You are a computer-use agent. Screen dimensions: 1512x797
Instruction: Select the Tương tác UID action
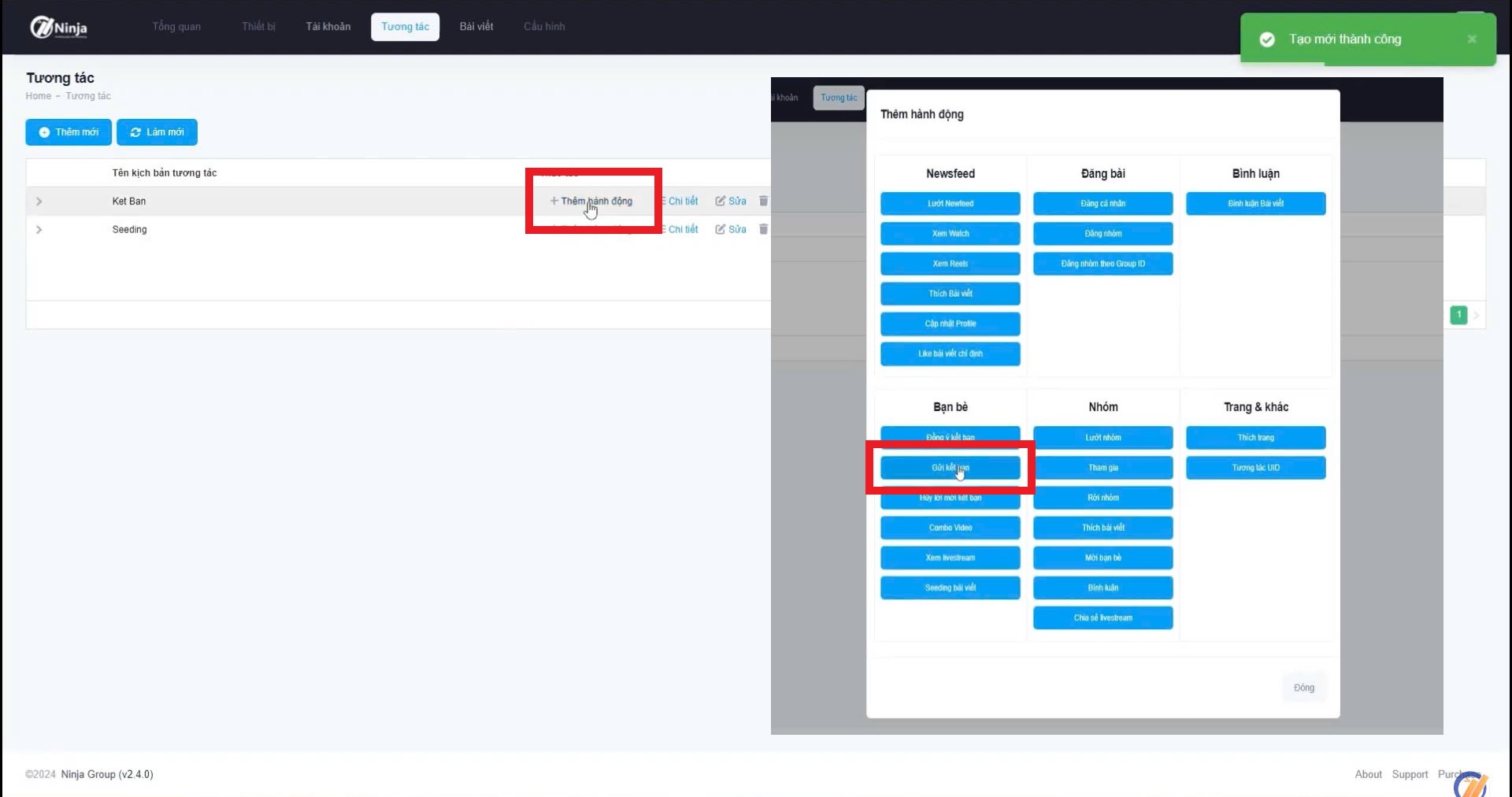pos(1255,468)
